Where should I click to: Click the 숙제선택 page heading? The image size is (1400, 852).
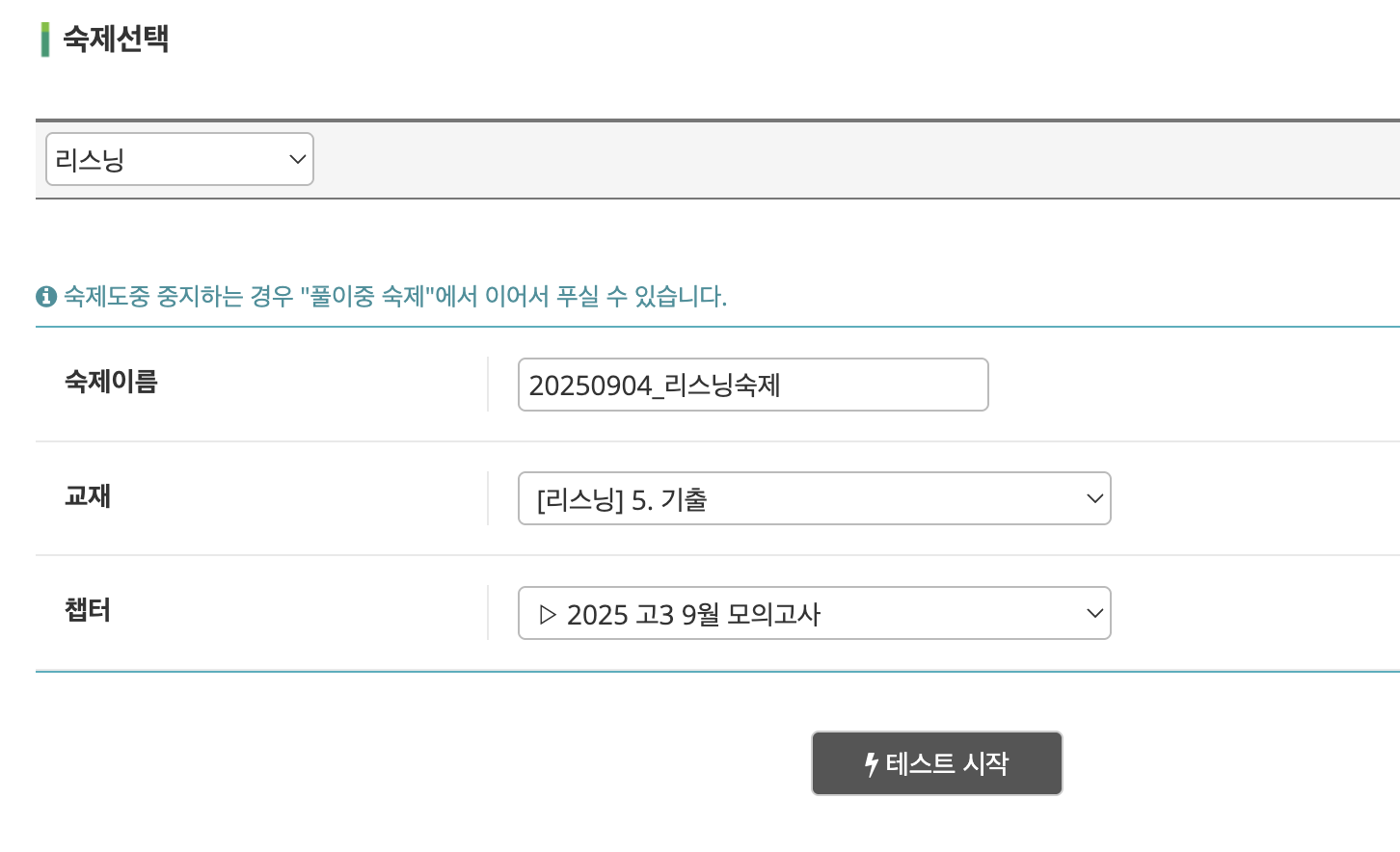pos(116,39)
